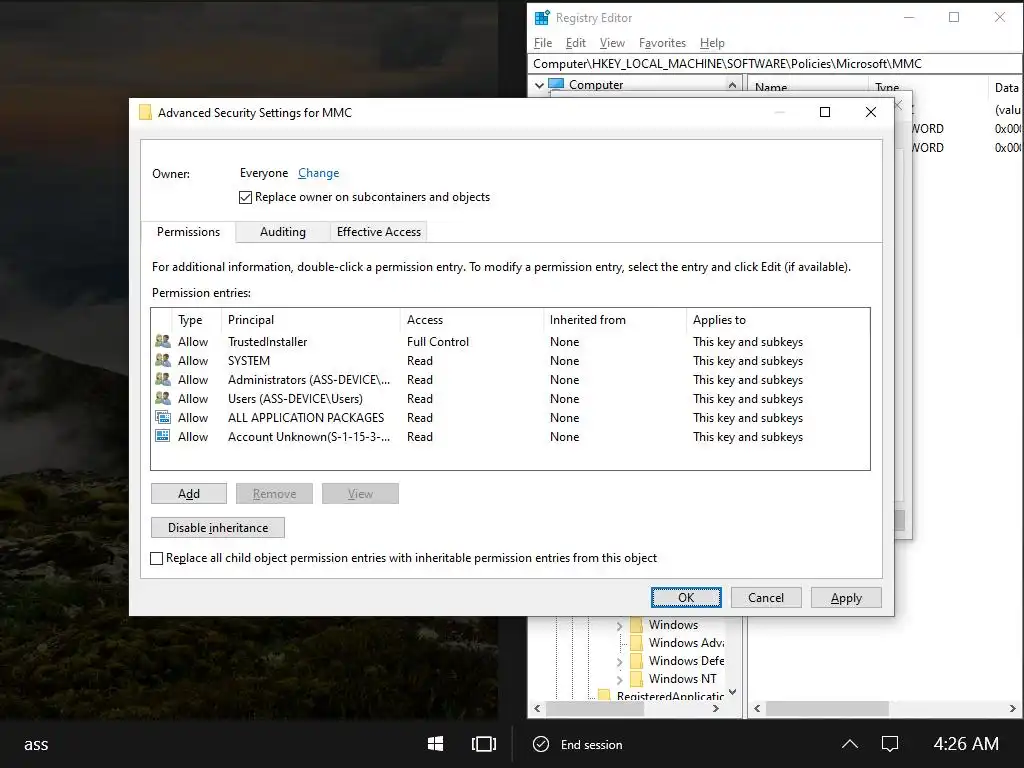Viewport: 1024px width, 768px height.
Task: Switch to the Auditing tab
Action: pyautogui.click(x=283, y=232)
